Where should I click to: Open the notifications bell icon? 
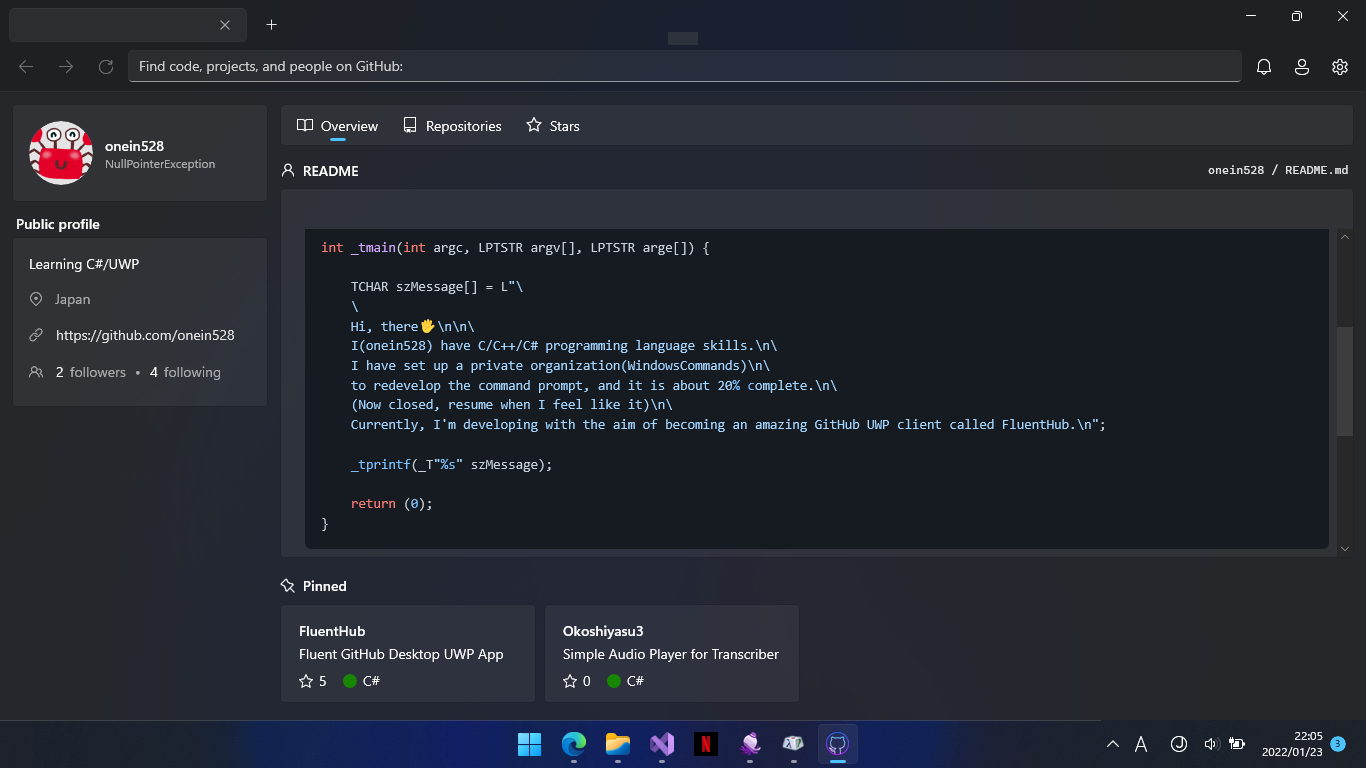coord(1263,66)
